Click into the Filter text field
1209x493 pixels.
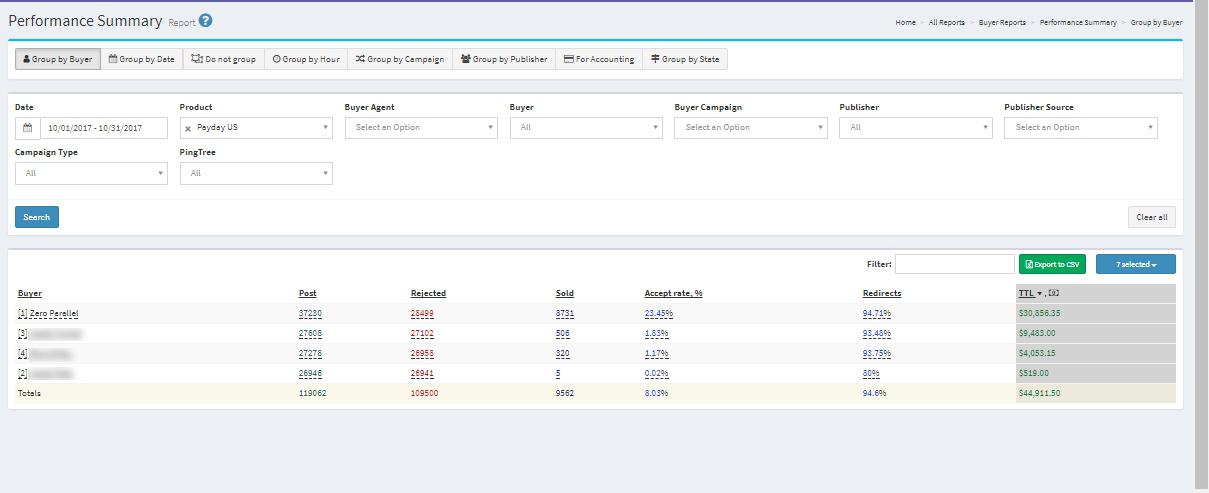pos(954,265)
